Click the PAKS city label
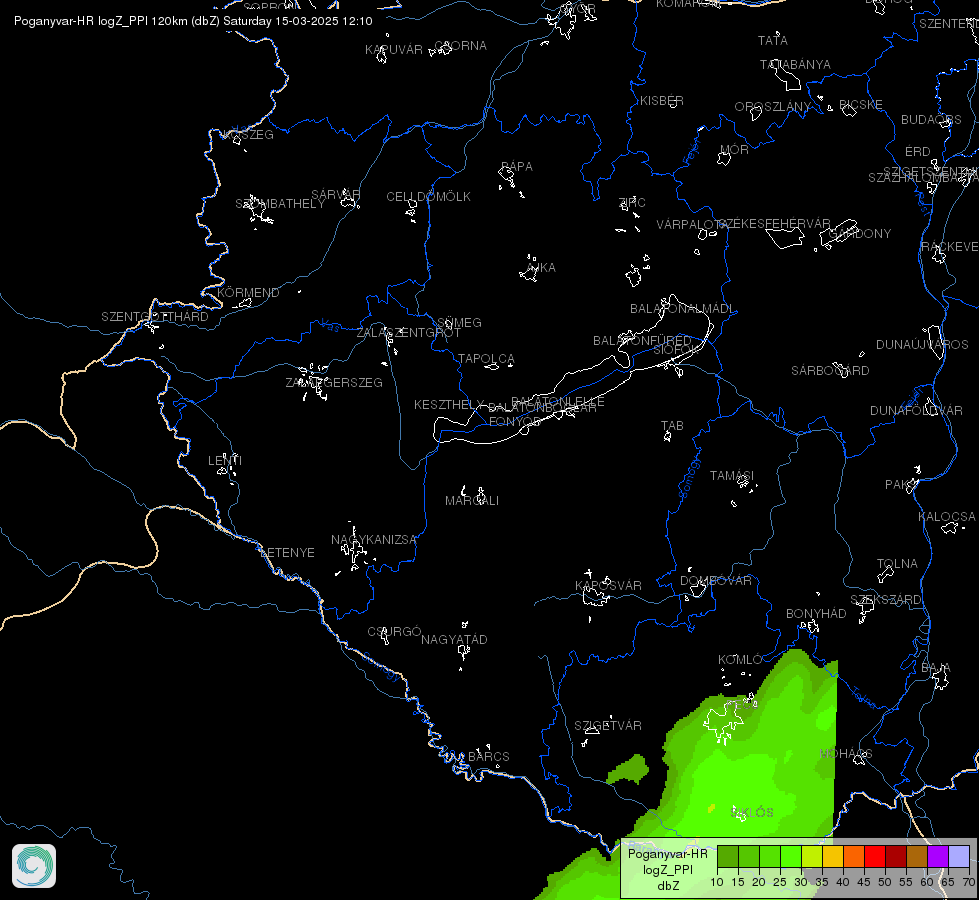The height and width of the screenshot is (900, 979). [902, 485]
